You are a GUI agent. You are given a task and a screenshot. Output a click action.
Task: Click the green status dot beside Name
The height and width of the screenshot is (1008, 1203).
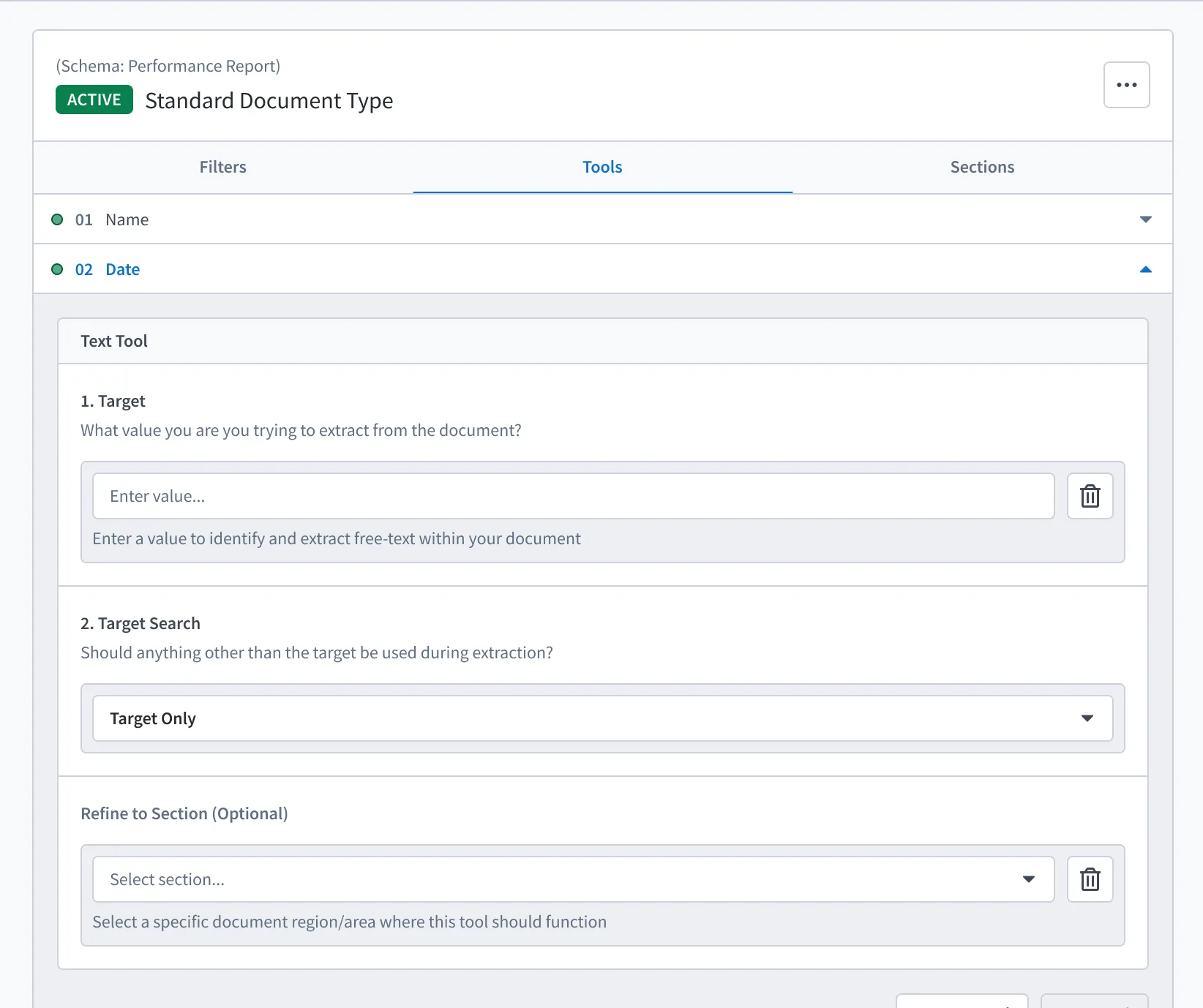point(57,219)
